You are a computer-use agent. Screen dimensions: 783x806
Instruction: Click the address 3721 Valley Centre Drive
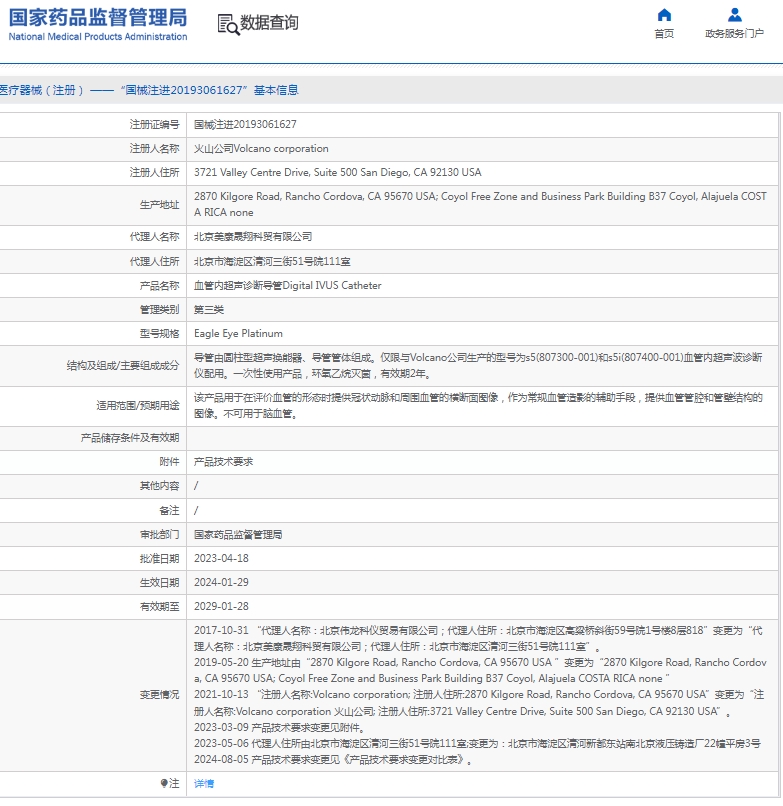[x=337, y=173]
